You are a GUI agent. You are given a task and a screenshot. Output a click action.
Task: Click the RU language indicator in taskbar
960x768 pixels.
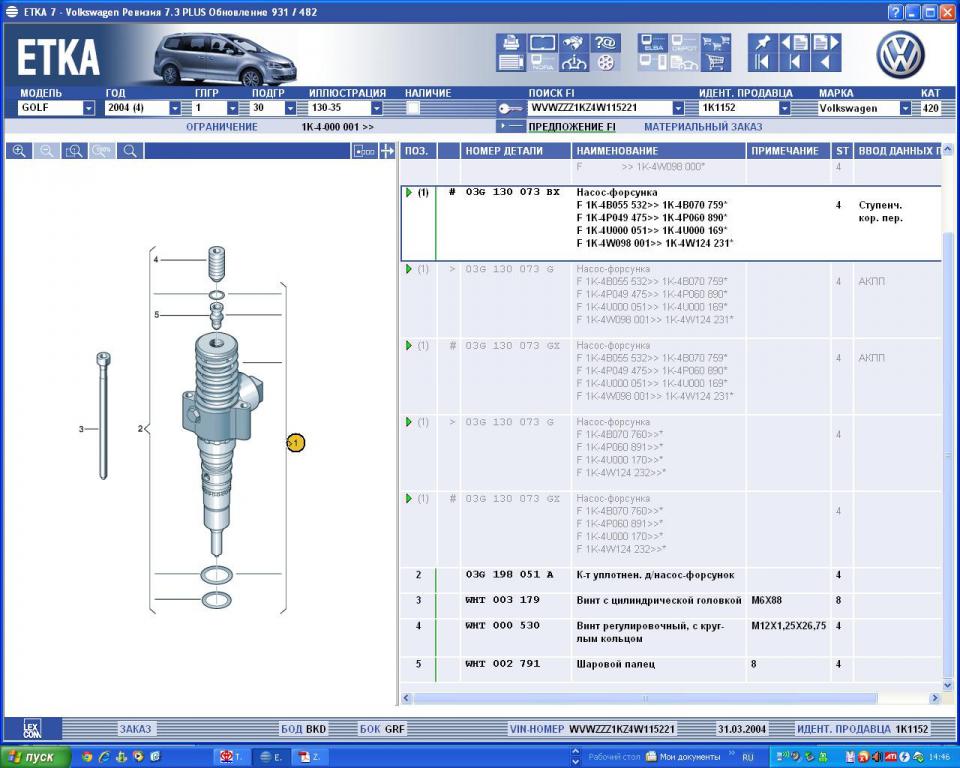coord(748,758)
